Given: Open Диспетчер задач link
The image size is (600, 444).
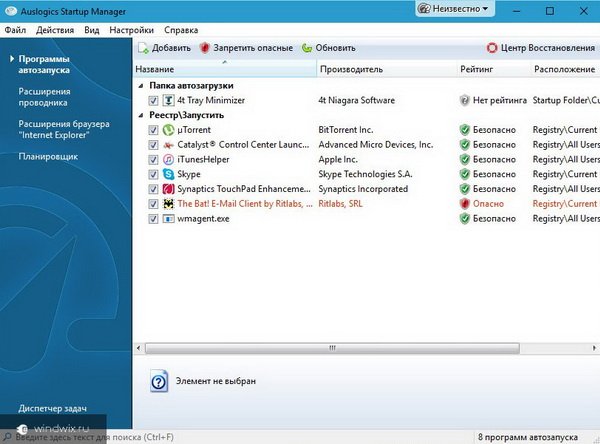Looking at the screenshot, I should [x=52, y=408].
